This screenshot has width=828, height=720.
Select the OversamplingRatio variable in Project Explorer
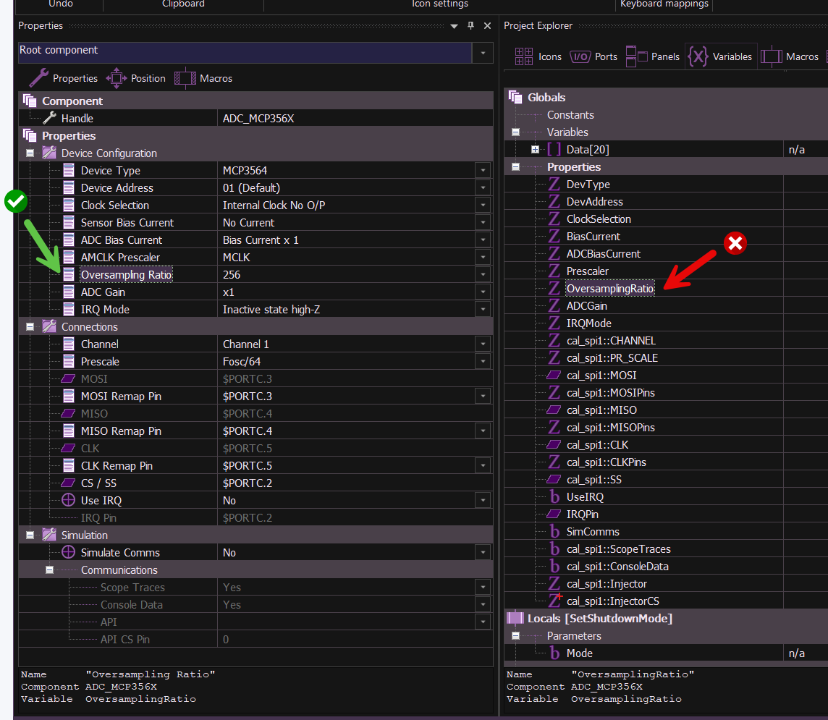(x=610, y=288)
